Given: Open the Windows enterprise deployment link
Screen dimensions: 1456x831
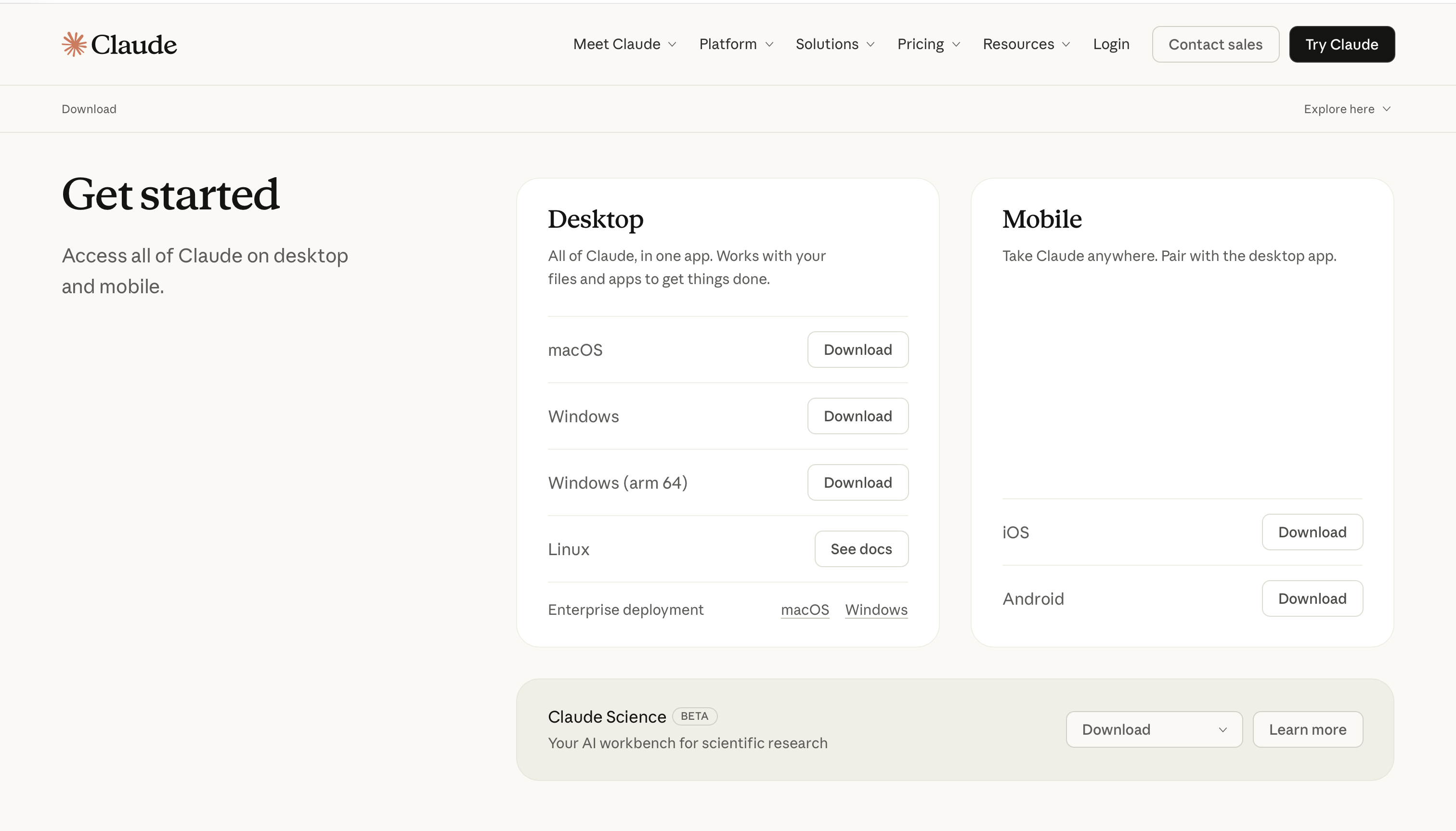Looking at the screenshot, I should 876,610.
